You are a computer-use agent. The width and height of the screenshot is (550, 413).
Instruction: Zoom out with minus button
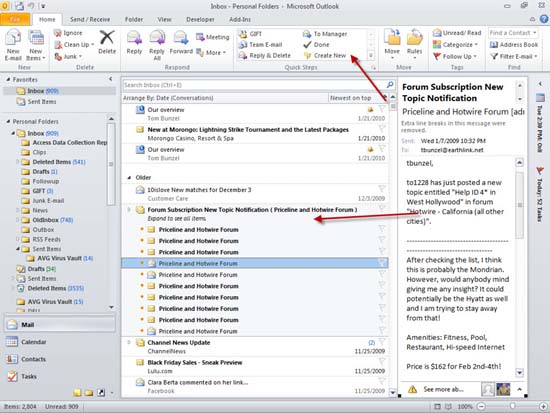coord(482,406)
